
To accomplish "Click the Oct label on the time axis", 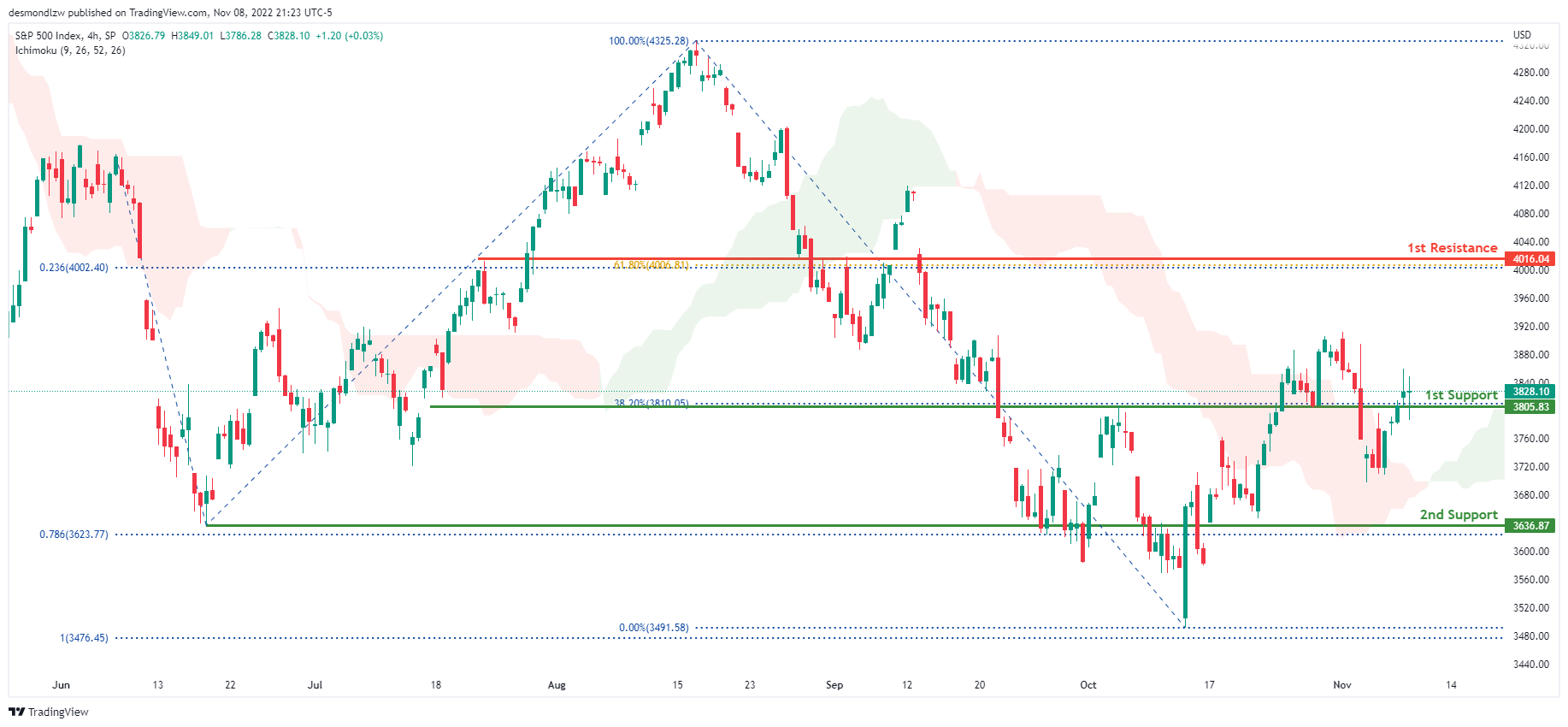I will [1088, 685].
